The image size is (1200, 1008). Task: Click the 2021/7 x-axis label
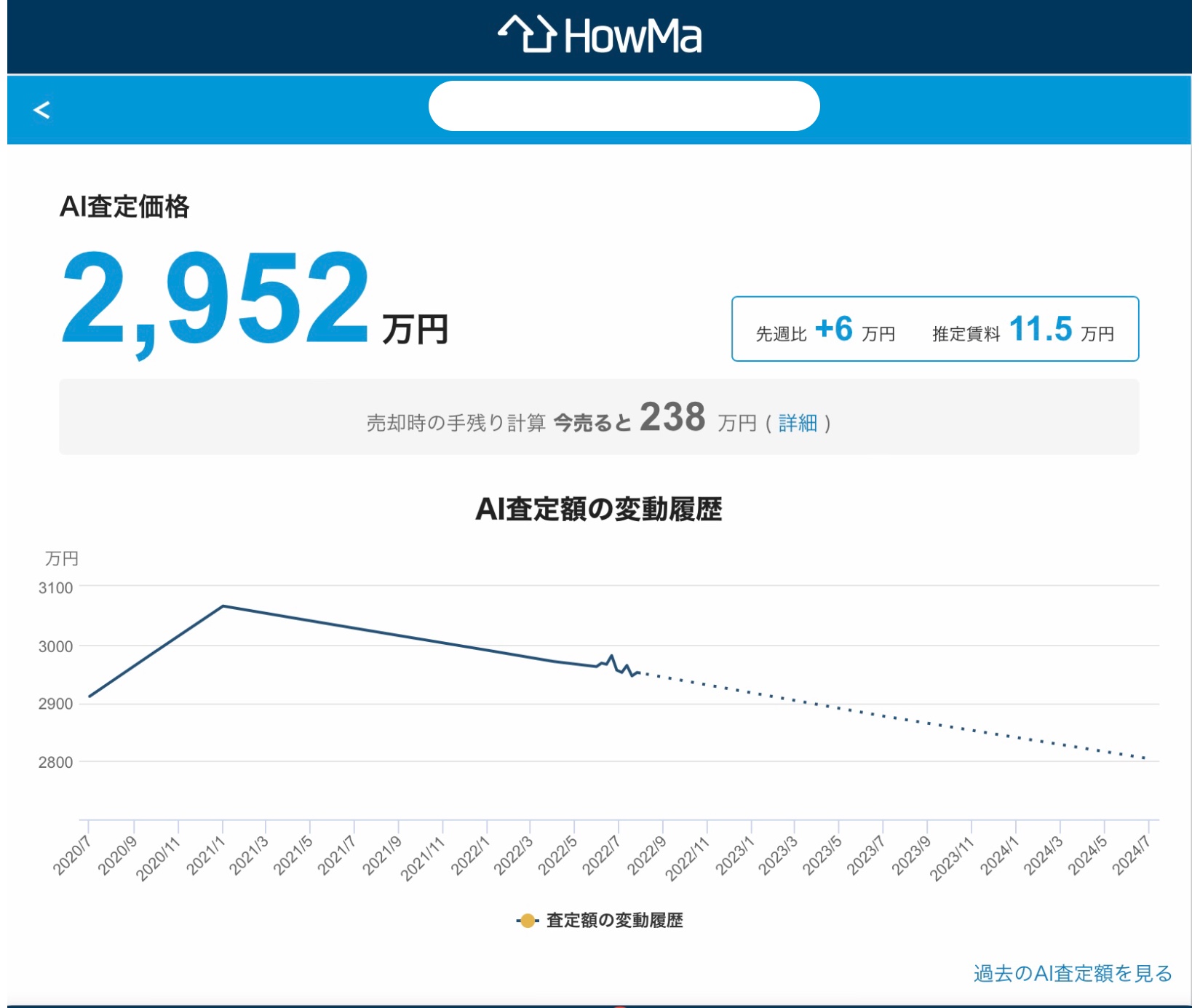[337, 855]
